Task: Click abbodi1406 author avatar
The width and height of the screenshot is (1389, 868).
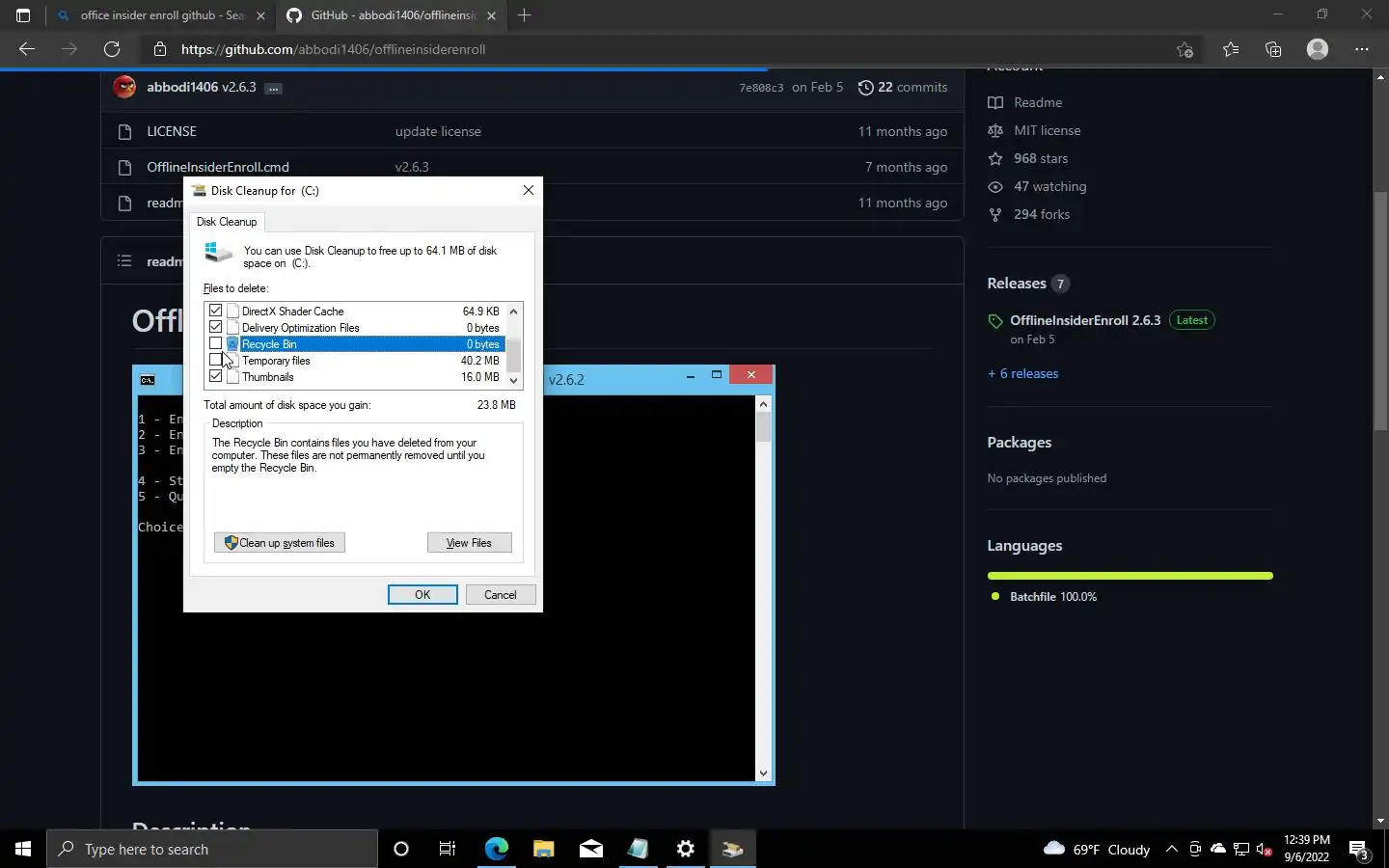Action: click(124, 87)
